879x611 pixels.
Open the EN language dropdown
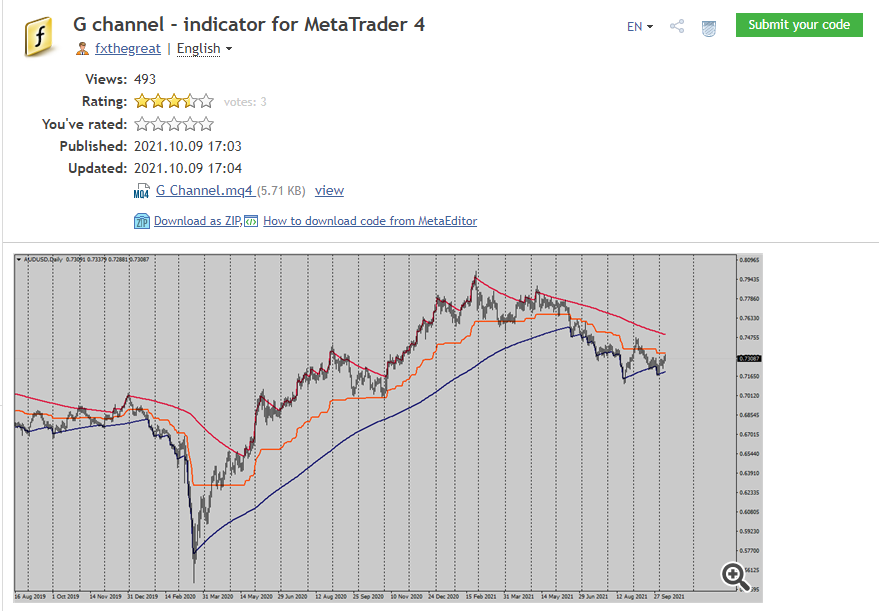640,26
